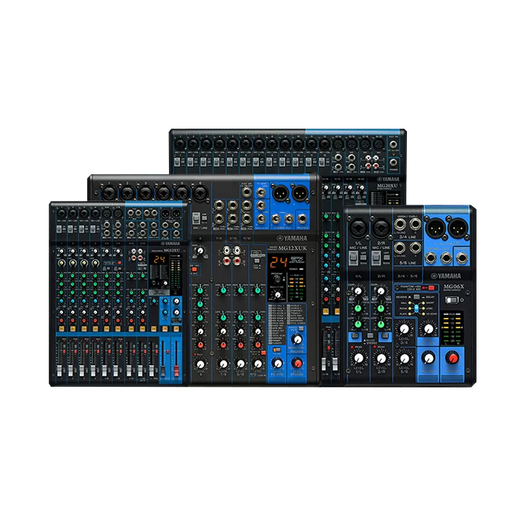Click the 1/L combo input jack on MG06X
The height and width of the screenshot is (520, 520).
tap(359, 228)
